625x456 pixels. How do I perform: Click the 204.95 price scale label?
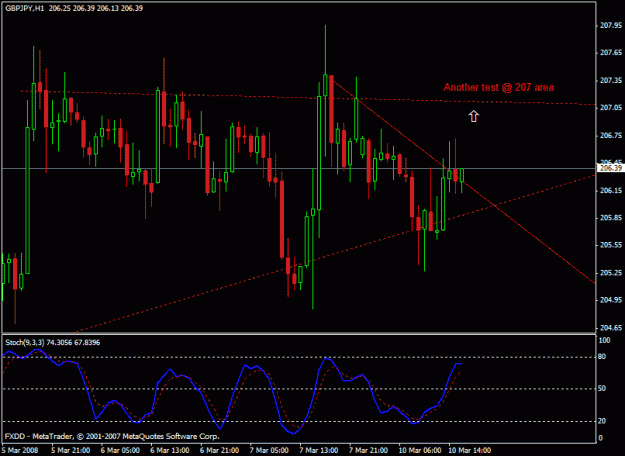(610, 300)
